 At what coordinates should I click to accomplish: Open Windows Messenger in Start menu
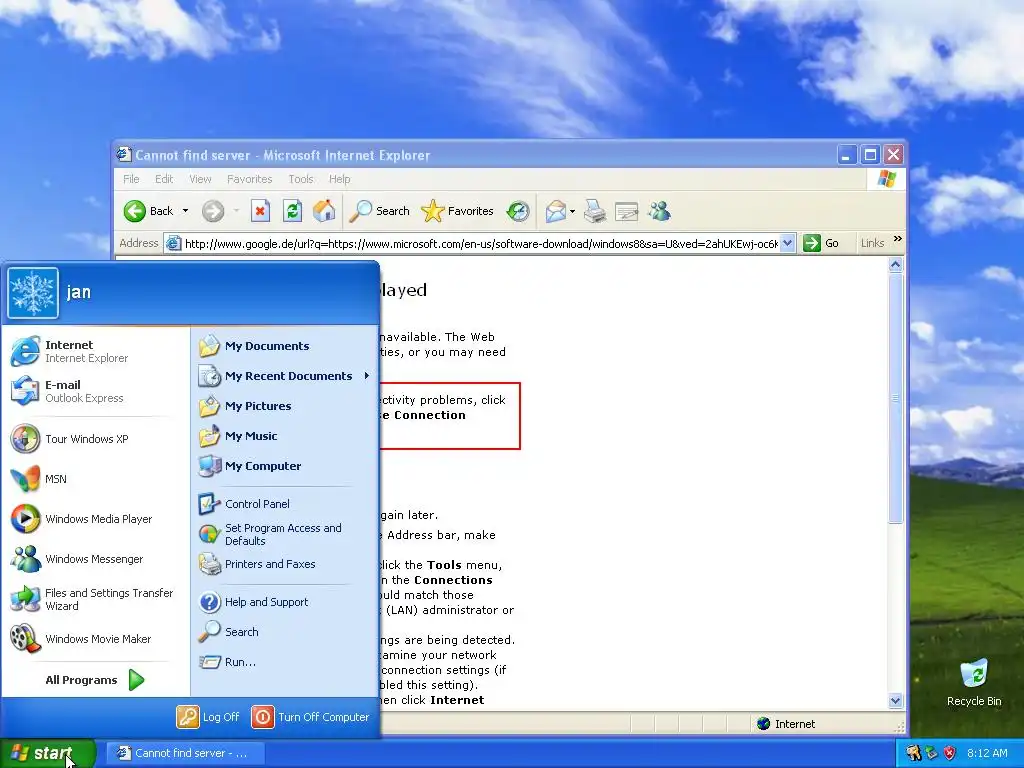point(94,559)
